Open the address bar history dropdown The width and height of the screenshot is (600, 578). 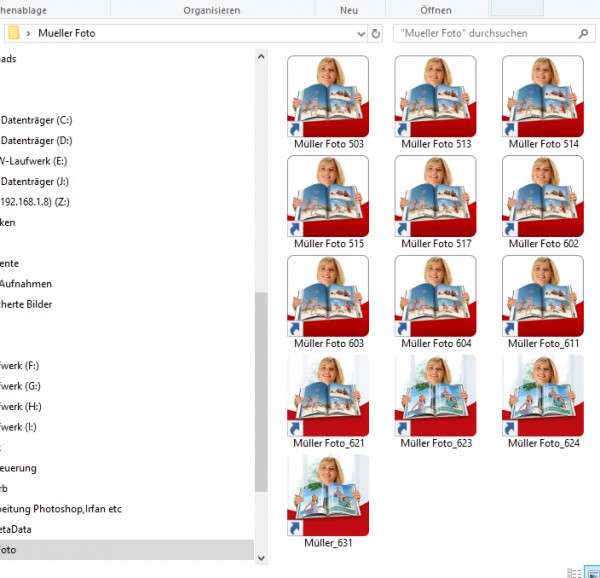click(360, 33)
